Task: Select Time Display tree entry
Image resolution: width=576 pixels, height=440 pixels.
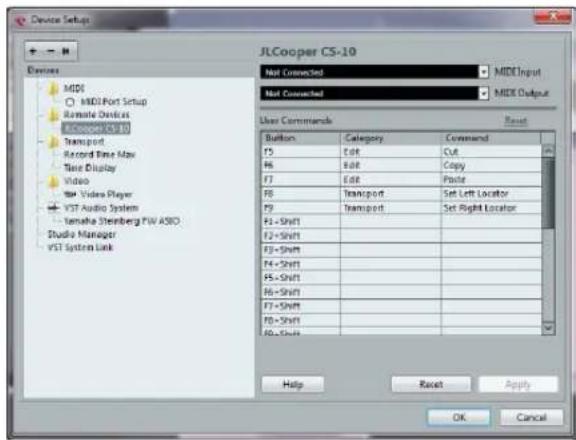Action: click(90, 168)
